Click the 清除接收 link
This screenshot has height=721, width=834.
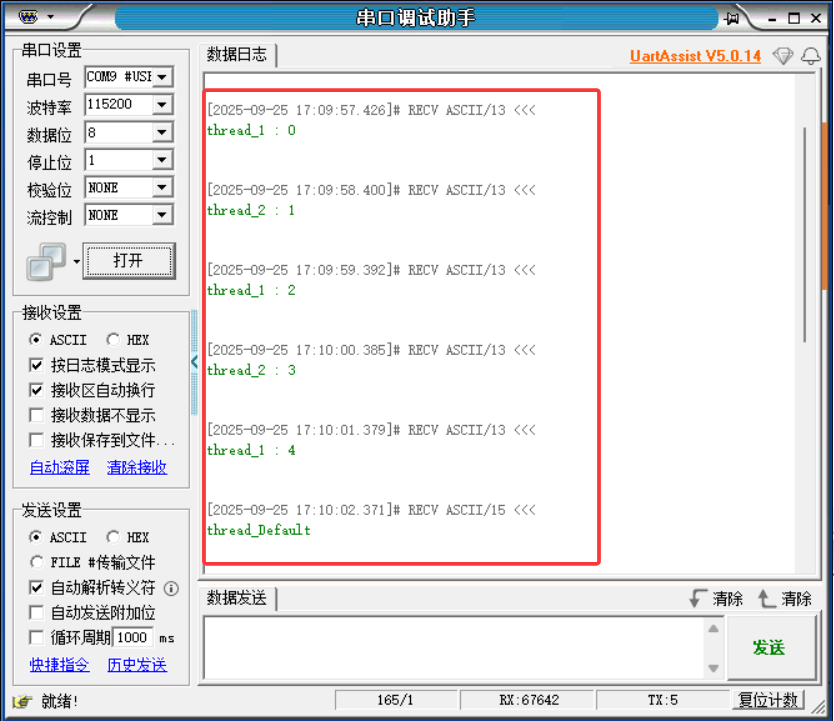tap(137, 468)
